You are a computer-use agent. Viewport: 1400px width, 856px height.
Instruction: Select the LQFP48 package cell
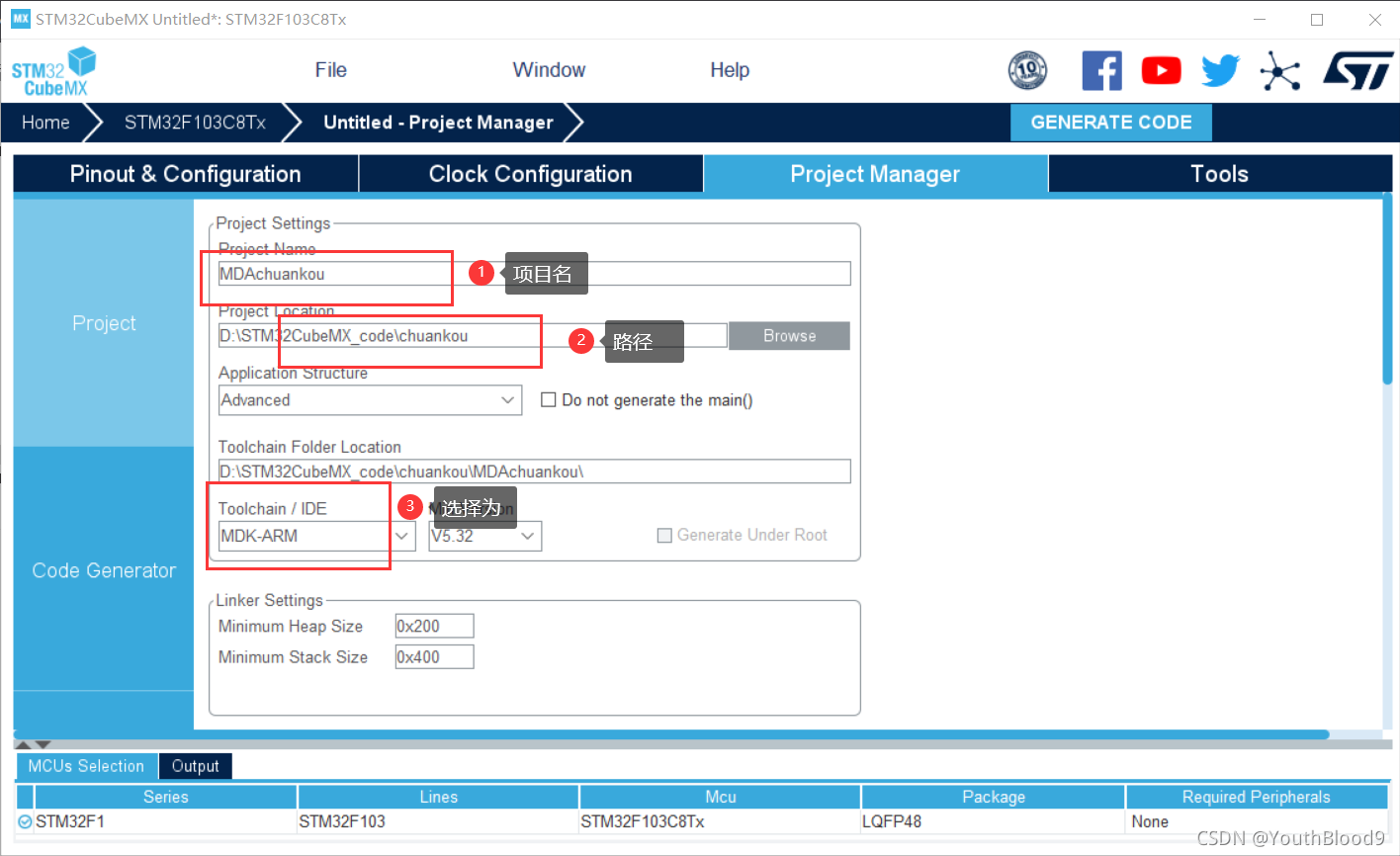[993, 821]
